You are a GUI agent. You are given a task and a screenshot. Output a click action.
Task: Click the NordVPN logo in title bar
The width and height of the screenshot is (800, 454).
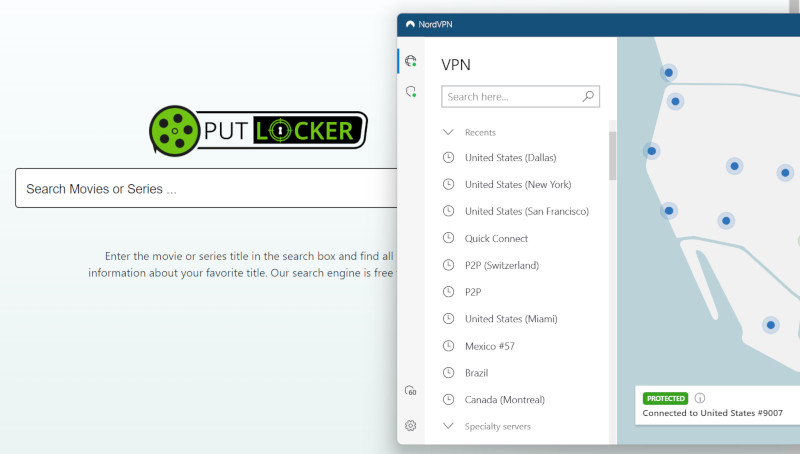click(x=410, y=24)
